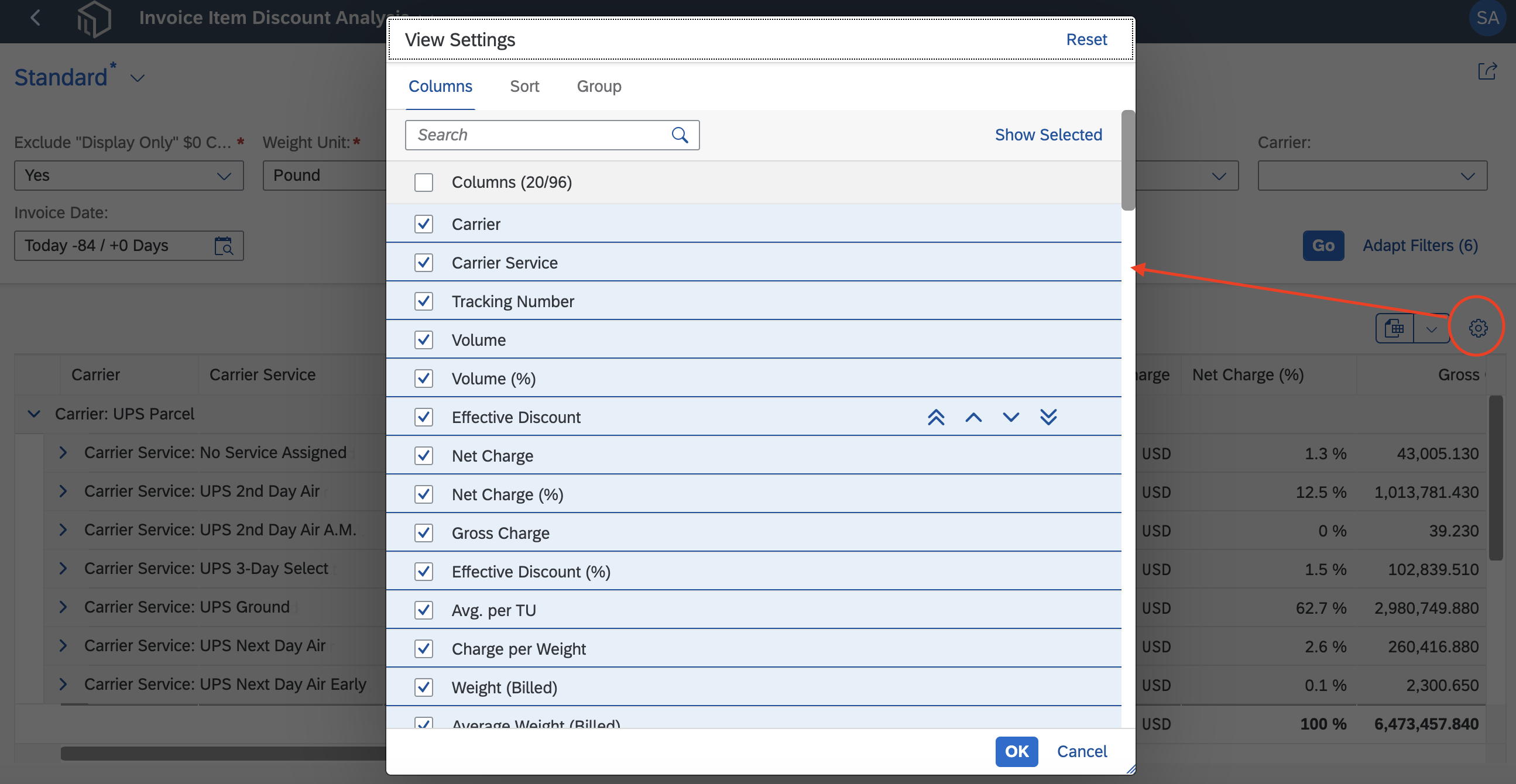
Task: Open the table settings gear icon
Action: click(x=1478, y=328)
